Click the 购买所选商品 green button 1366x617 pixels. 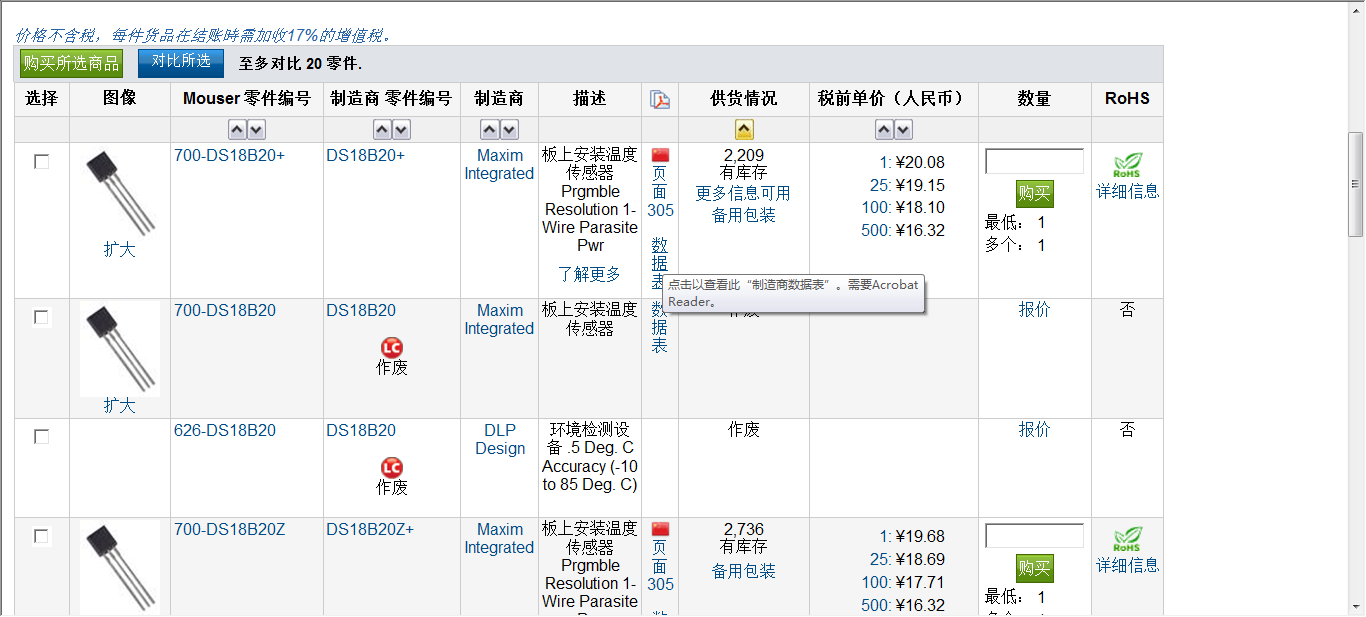pyautogui.click(x=72, y=63)
